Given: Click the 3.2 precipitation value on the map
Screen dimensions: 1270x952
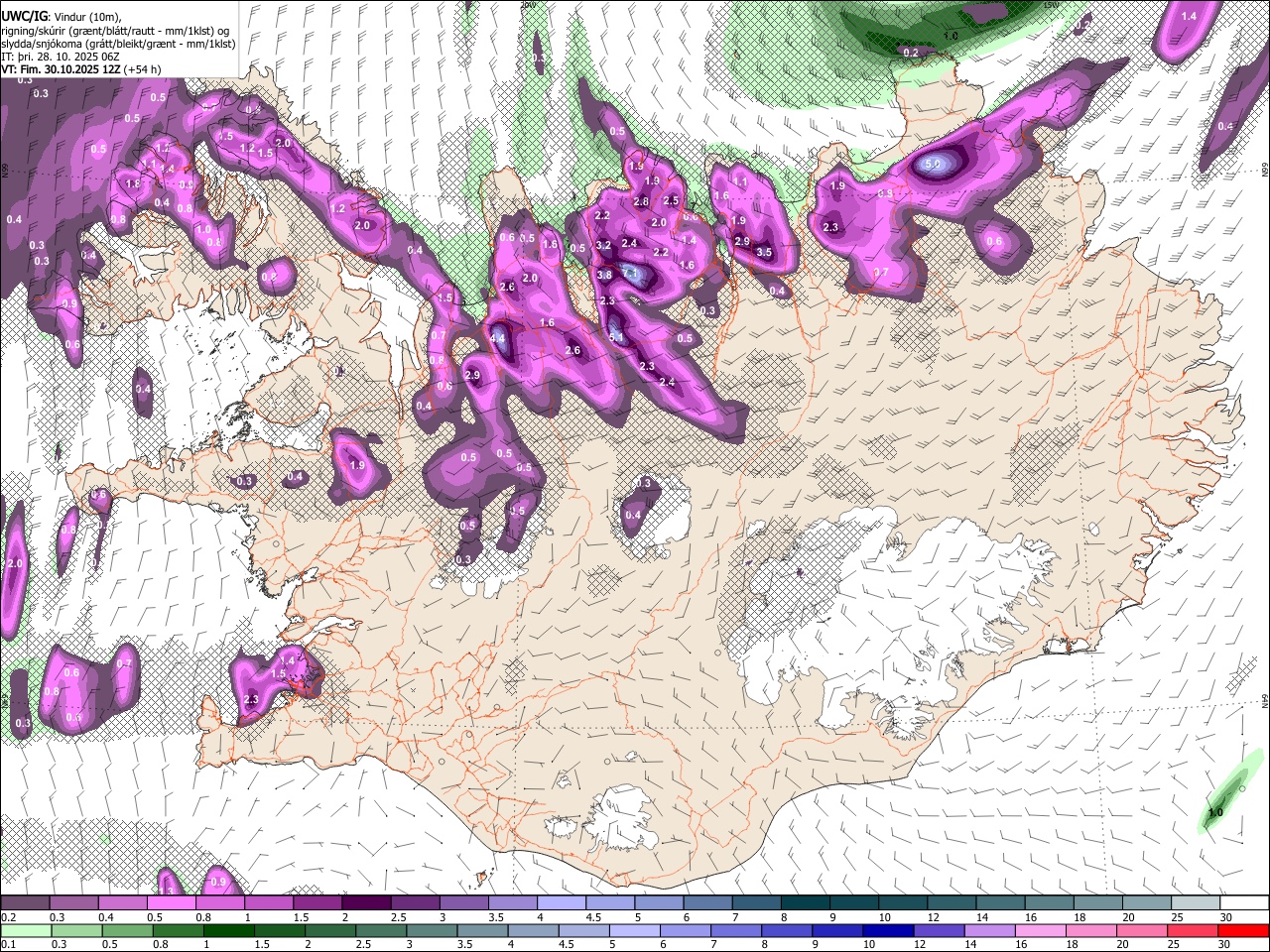Looking at the screenshot, I should click(603, 246).
